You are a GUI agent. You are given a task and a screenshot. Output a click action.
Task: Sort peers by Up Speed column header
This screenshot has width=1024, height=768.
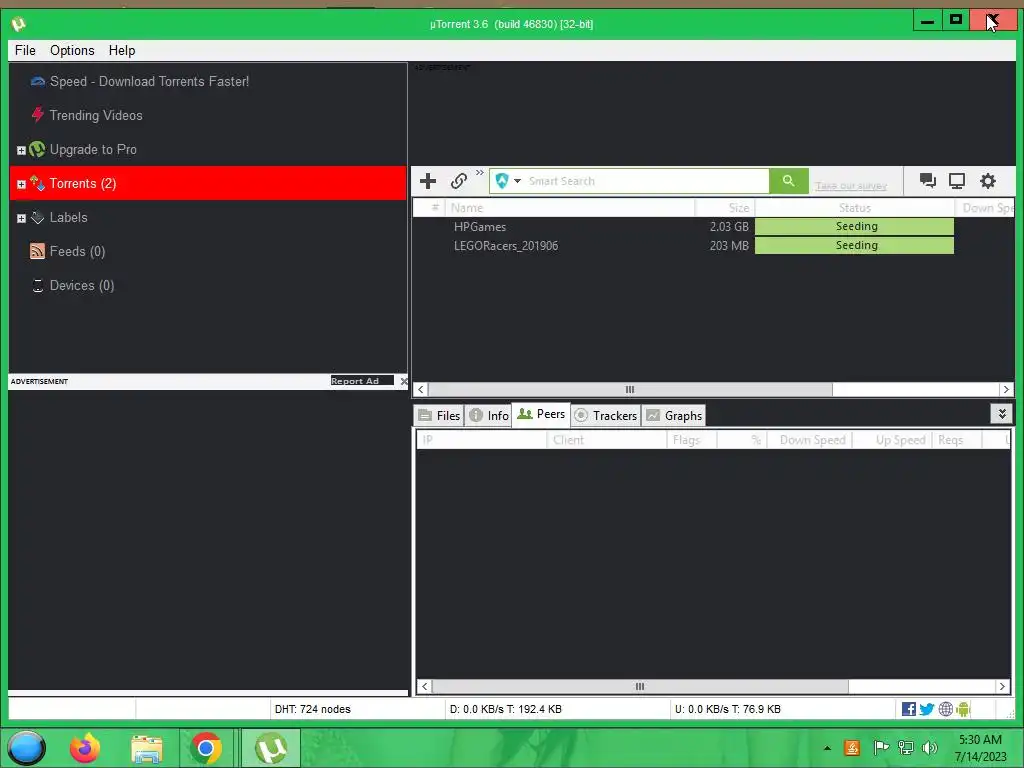pos(892,440)
